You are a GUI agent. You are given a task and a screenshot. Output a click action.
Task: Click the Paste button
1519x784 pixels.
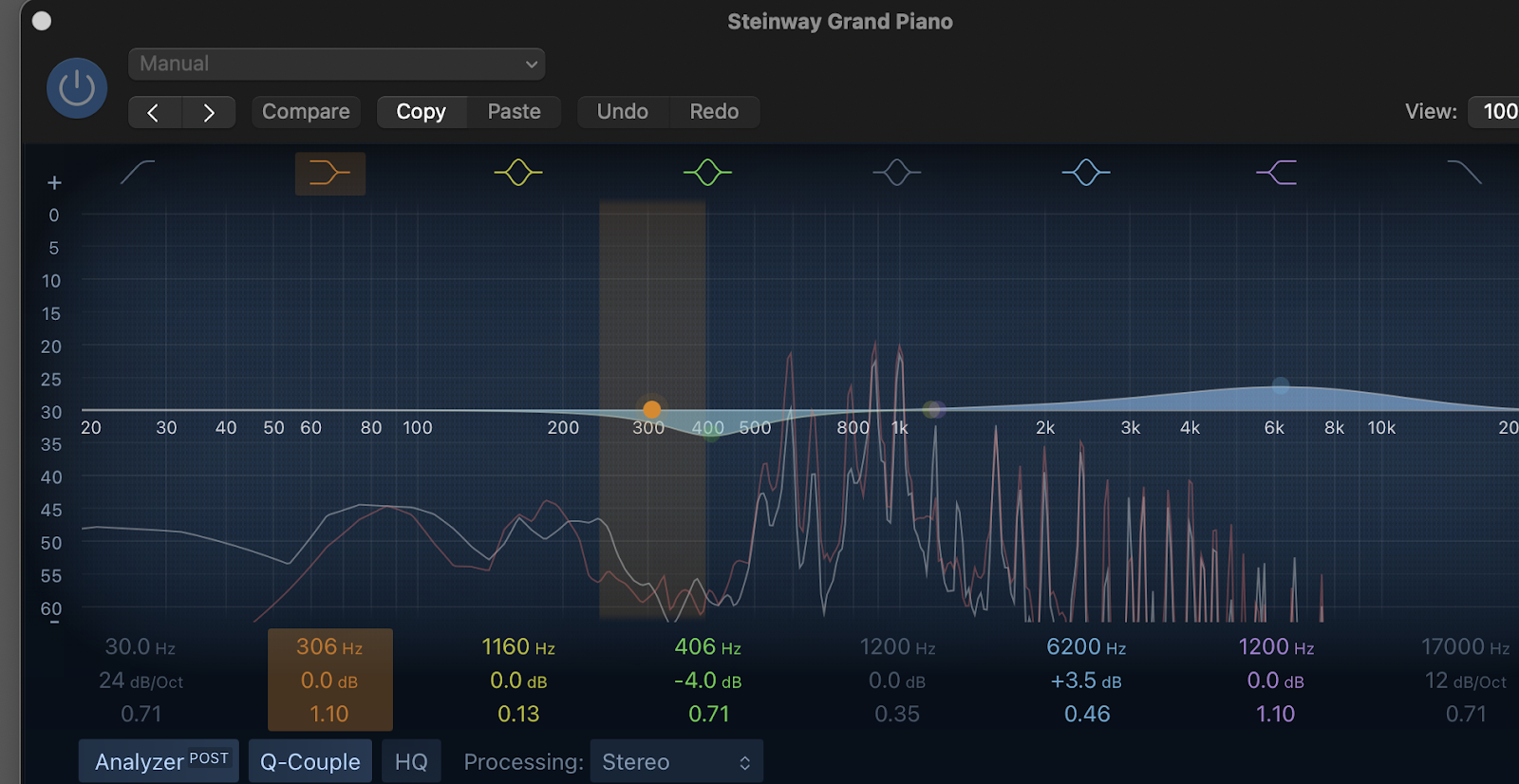(x=514, y=112)
